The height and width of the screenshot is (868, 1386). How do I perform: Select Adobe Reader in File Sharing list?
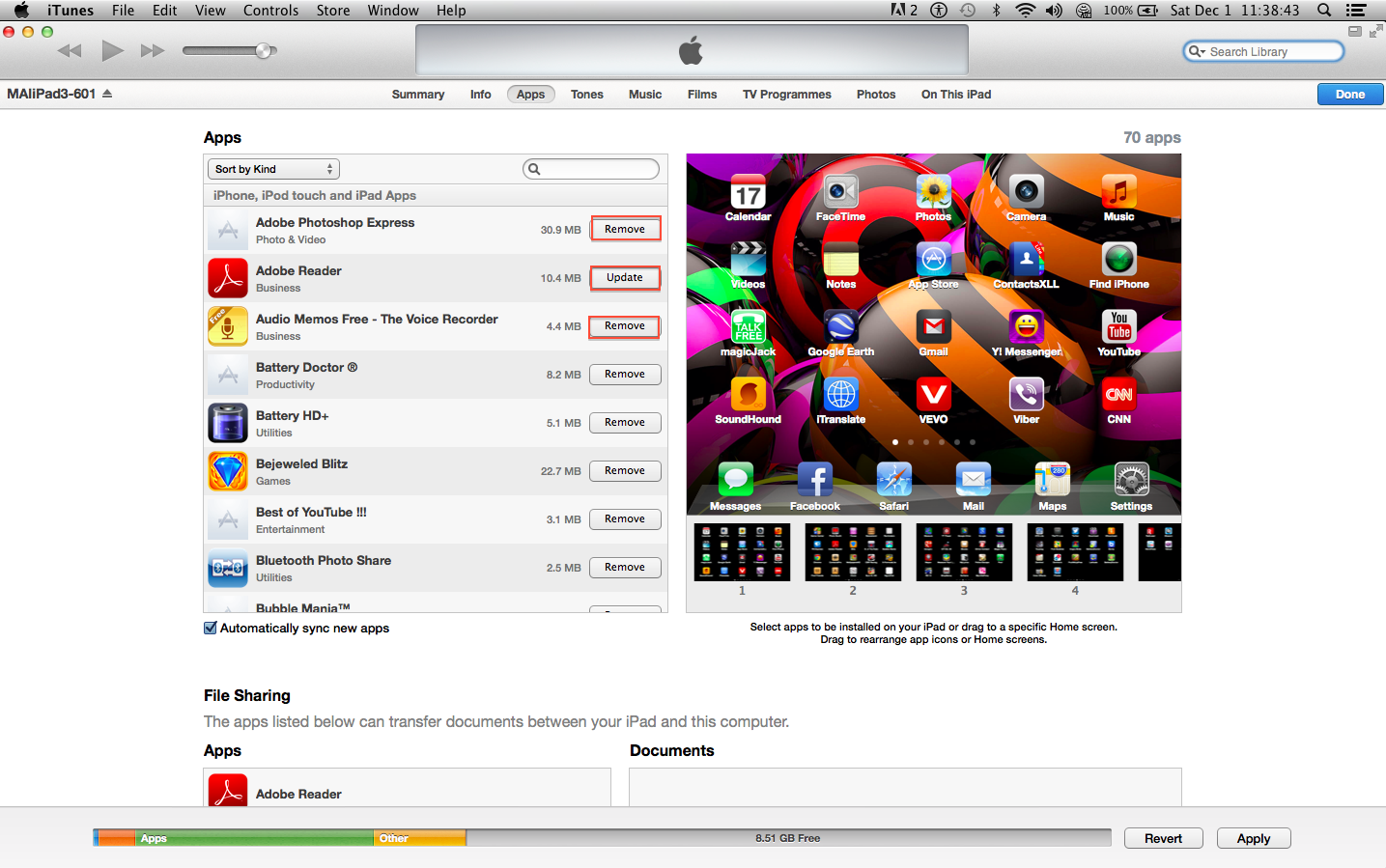pyautogui.click(x=407, y=790)
